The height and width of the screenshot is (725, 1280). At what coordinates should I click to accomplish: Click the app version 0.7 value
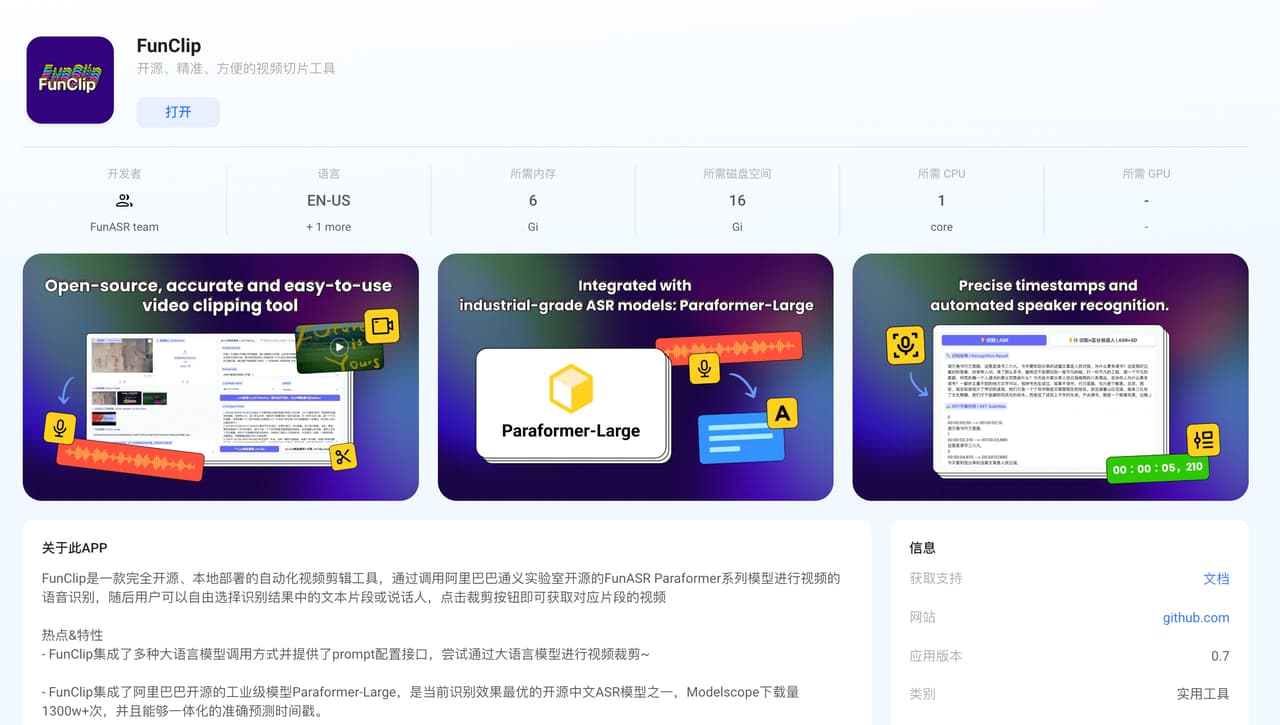1220,656
